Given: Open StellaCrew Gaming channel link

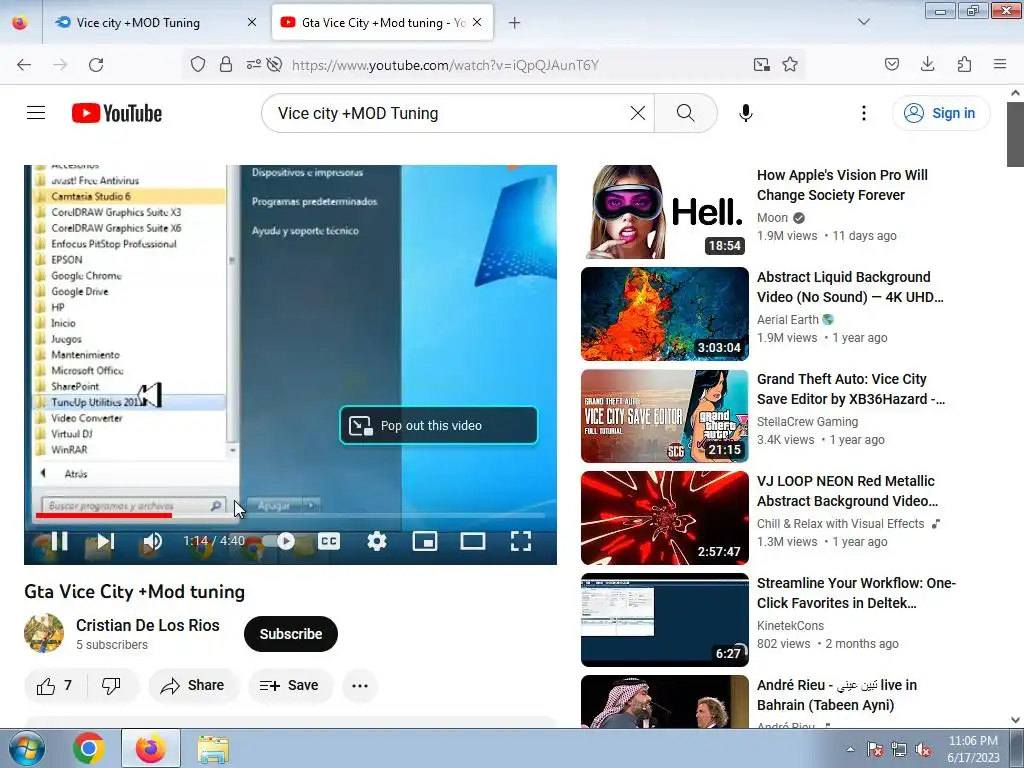Looking at the screenshot, I should click(x=807, y=422).
